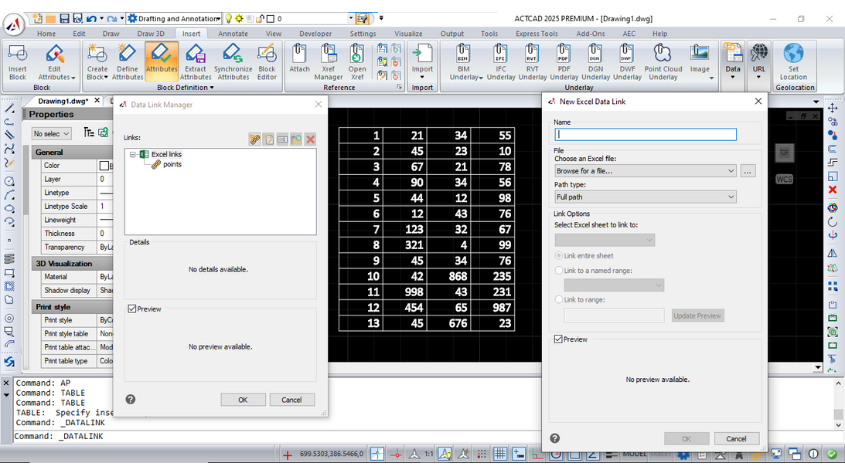Open the Draw 3D tab
Screen dimensions: 845x475
click(150, 33)
